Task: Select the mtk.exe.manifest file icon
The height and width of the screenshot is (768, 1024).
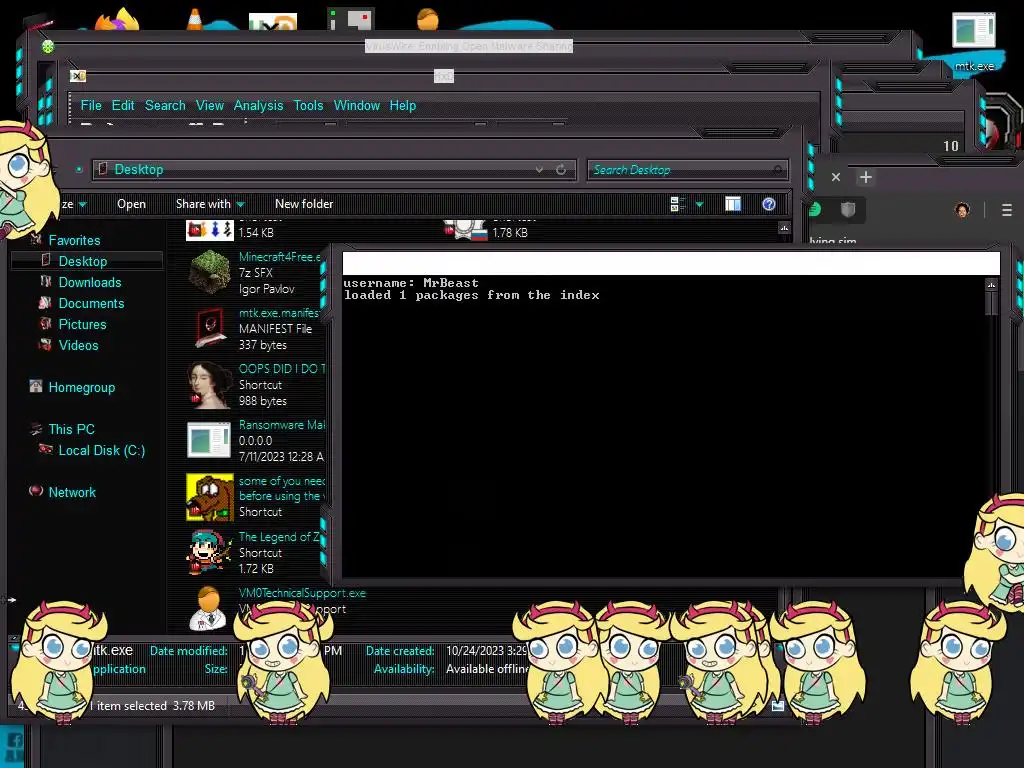Action: point(210,328)
